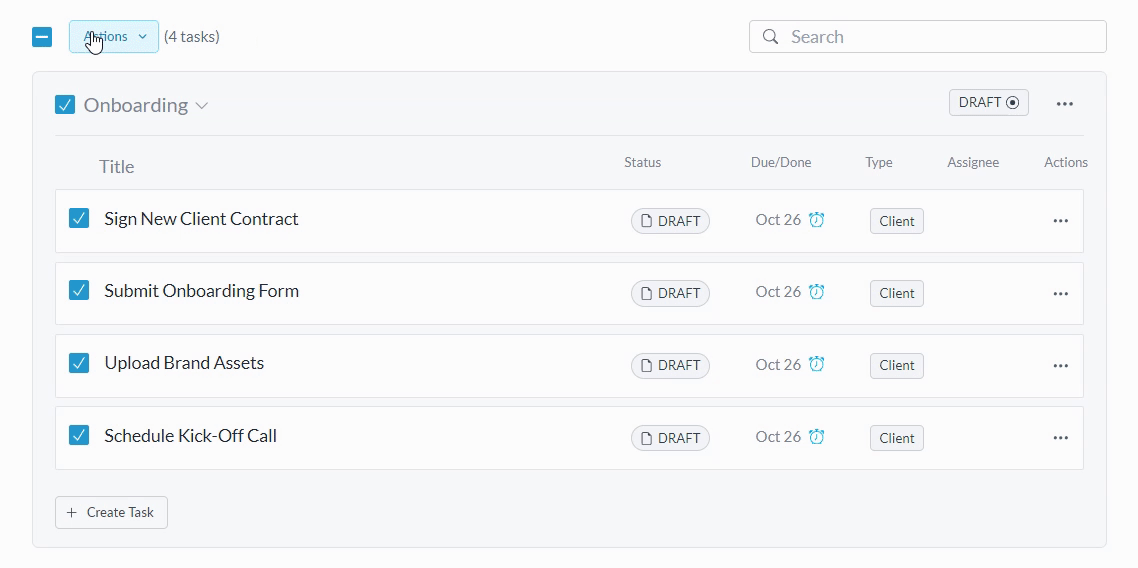Click the Client type tag for Upload Brand Assets
1138x568 pixels.
click(x=896, y=366)
